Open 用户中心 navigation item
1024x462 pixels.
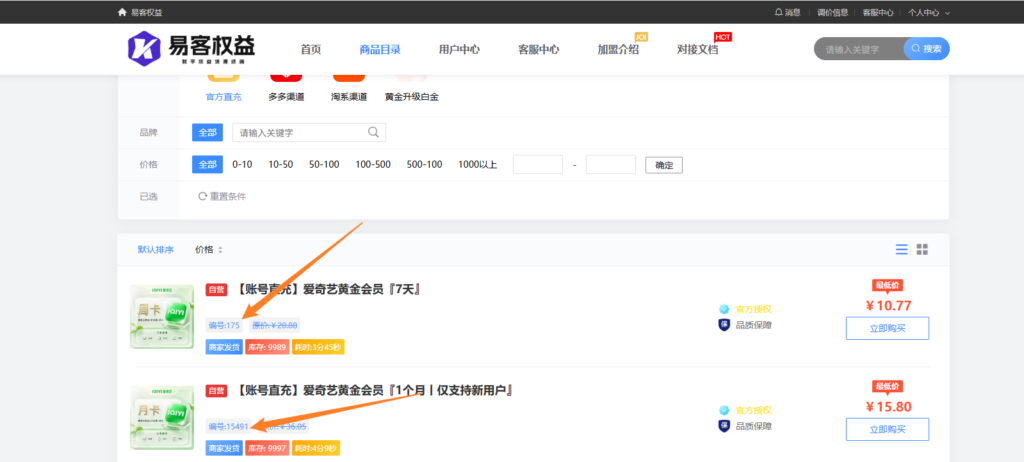tap(459, 50)
